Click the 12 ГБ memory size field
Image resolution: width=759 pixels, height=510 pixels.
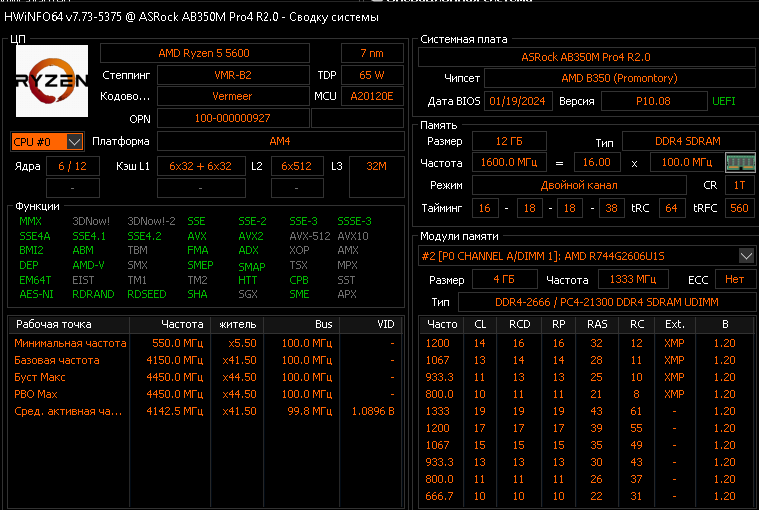[509, 141]
